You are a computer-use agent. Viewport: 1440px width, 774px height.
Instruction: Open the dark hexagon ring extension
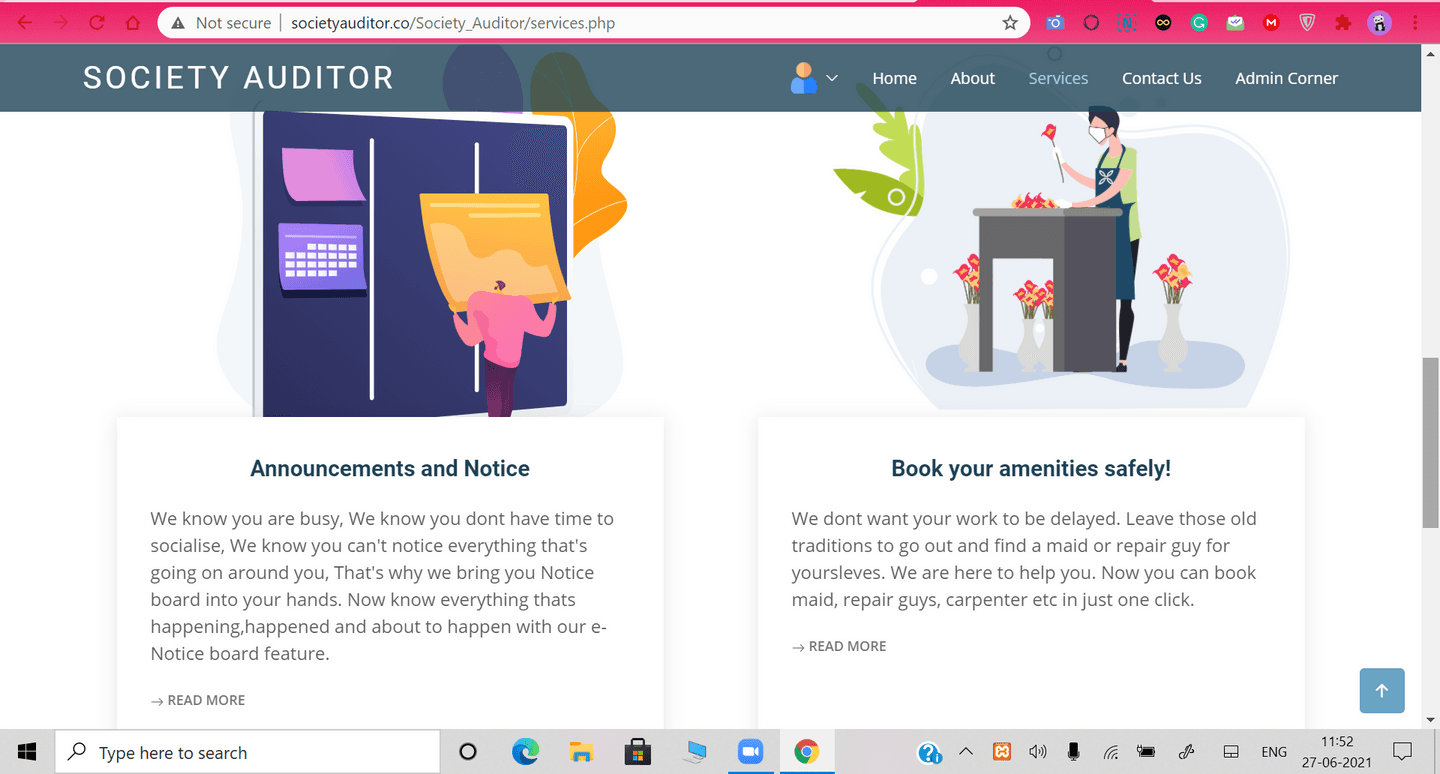(1091, 22)
